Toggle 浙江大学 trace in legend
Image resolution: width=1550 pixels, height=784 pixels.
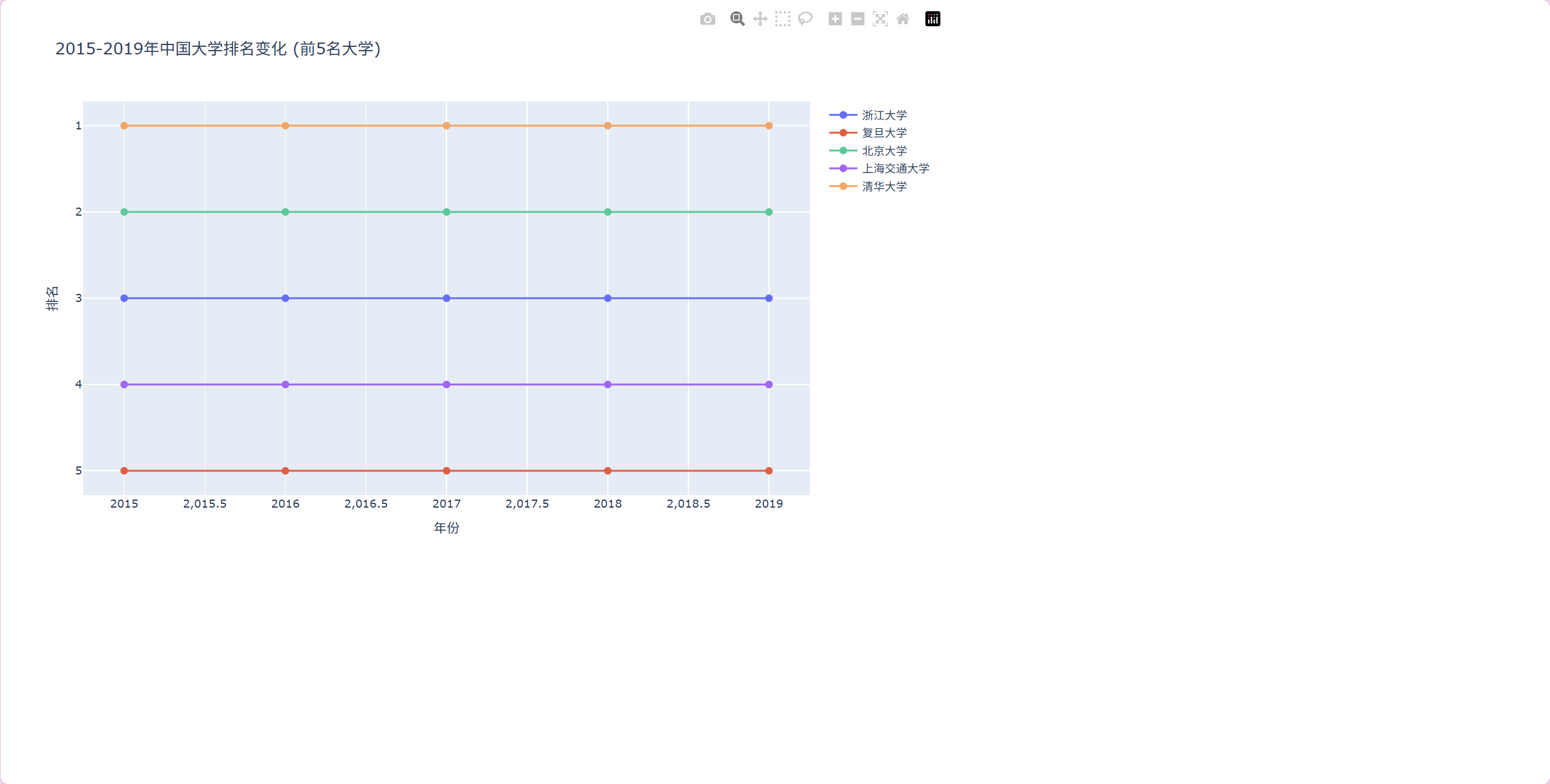[883, 115]
